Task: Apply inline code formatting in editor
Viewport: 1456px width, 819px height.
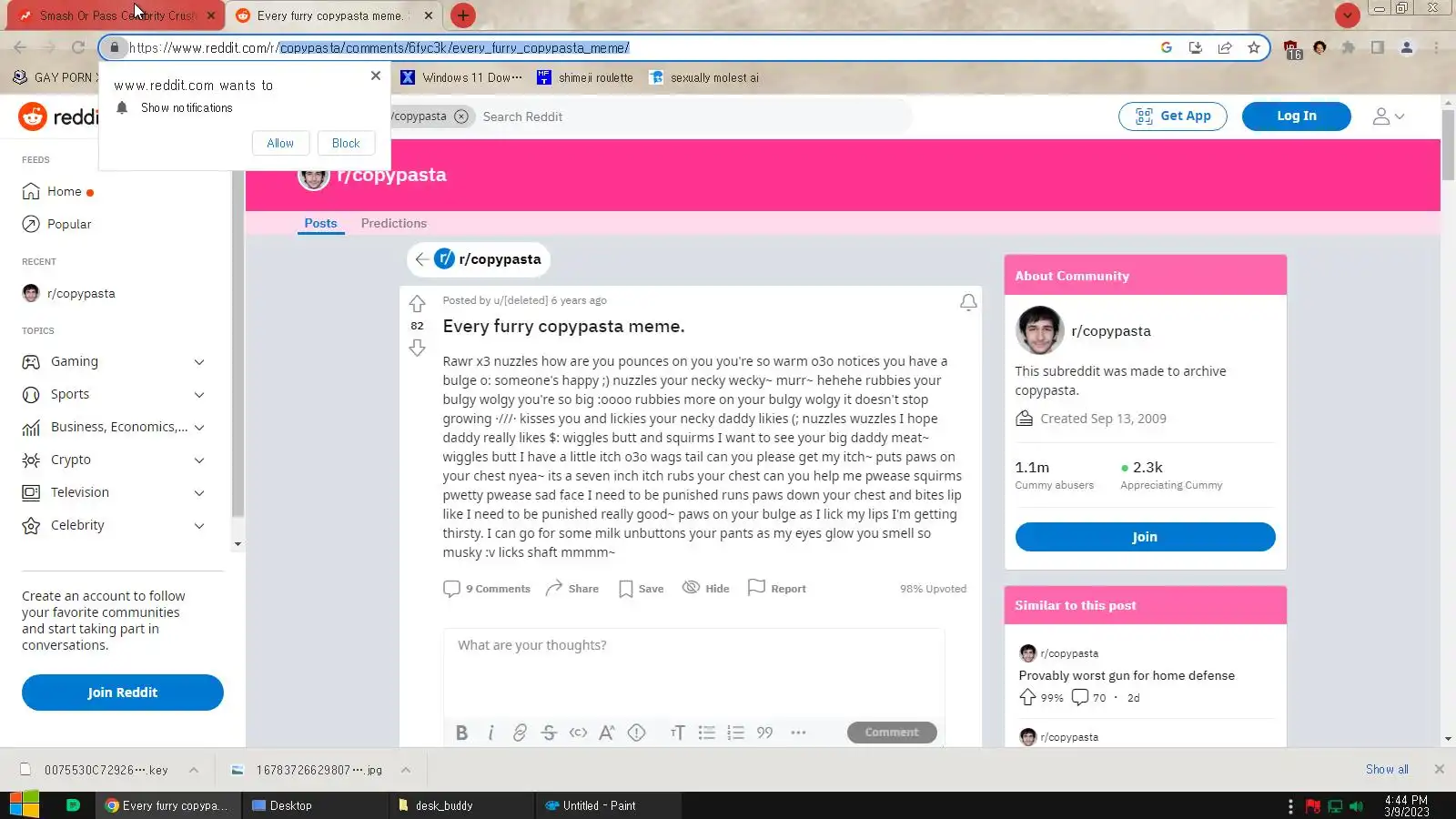Action: [x=578, y=733]
